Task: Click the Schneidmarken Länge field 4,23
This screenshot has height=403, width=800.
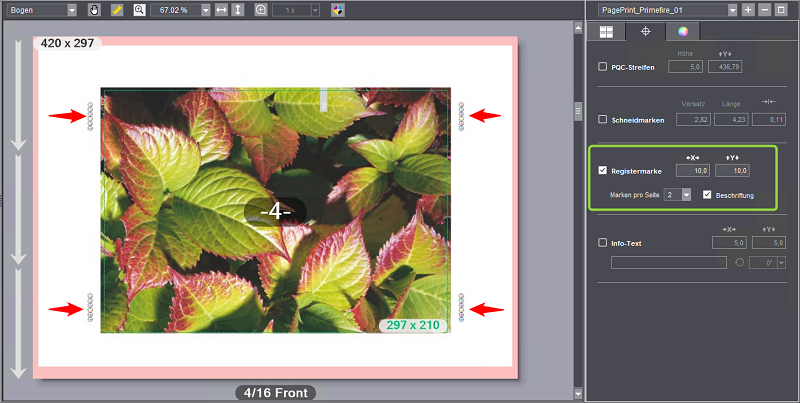Action: 731,119
